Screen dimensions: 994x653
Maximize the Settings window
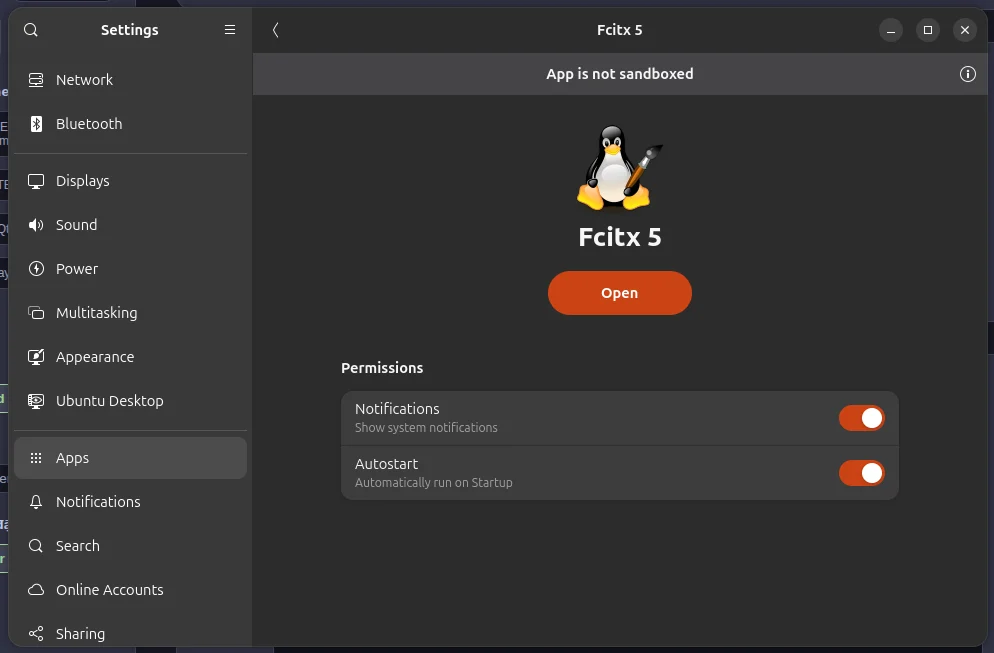(927, 30)
